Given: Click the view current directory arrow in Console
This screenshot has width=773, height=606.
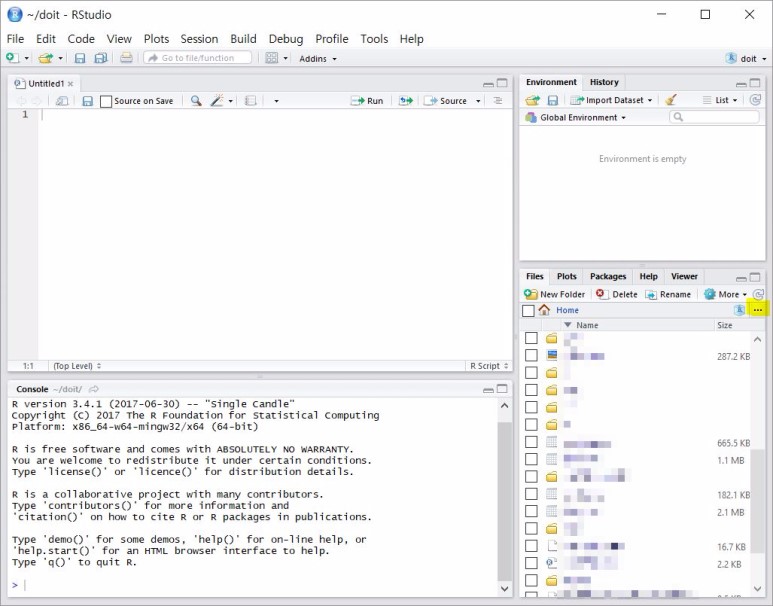Looking at the screenshot, I should [x=94, y=389].
